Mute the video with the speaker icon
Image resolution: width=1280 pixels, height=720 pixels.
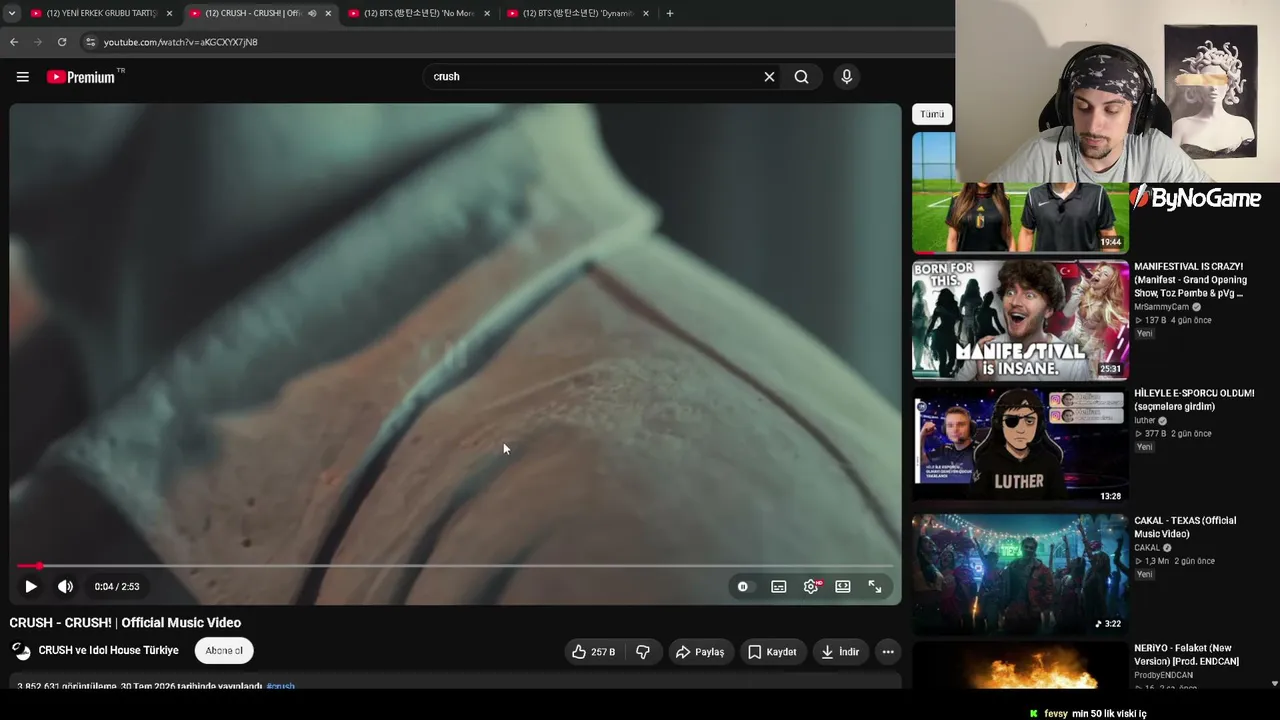65,587
